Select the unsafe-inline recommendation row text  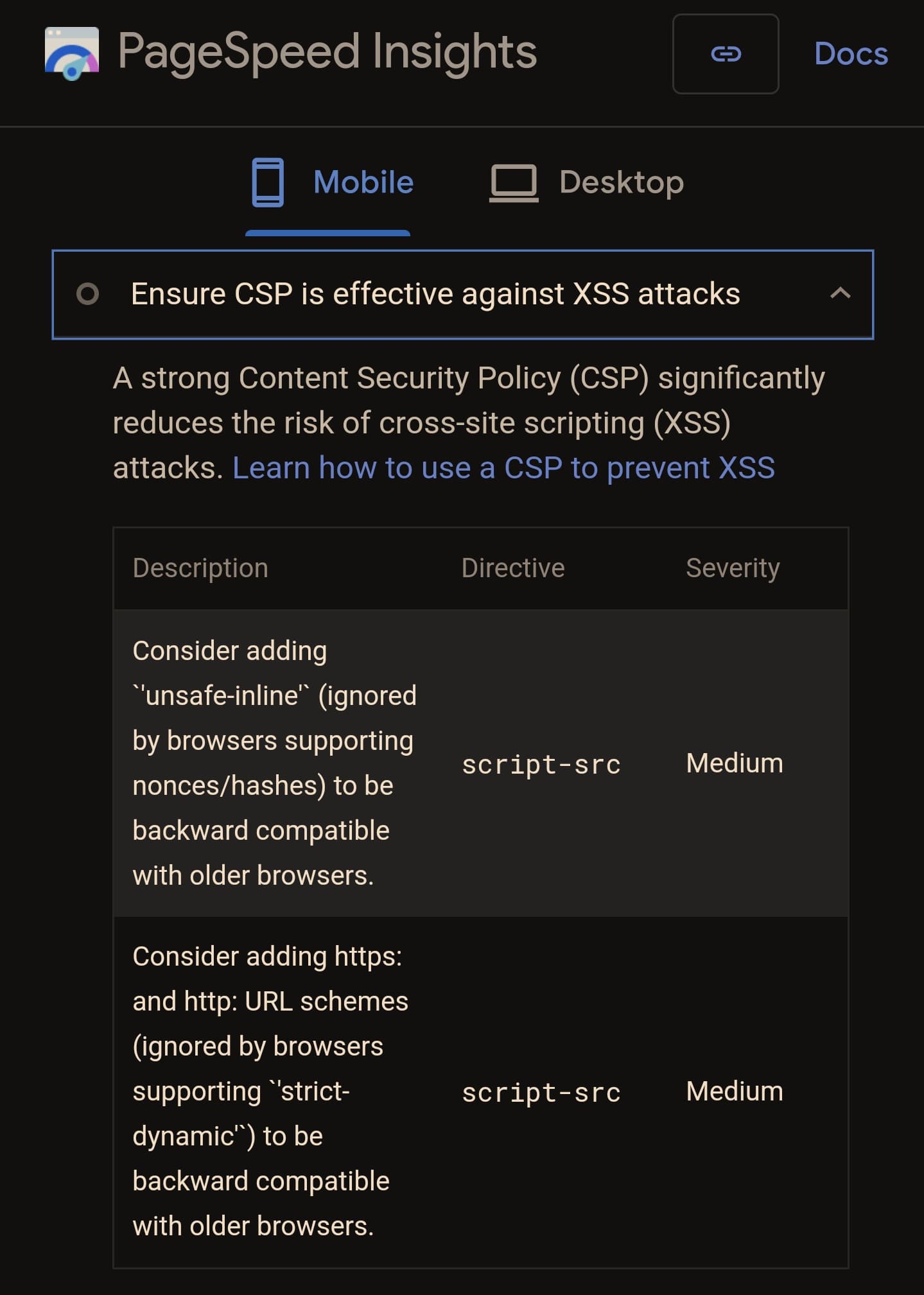coord(275,763)
